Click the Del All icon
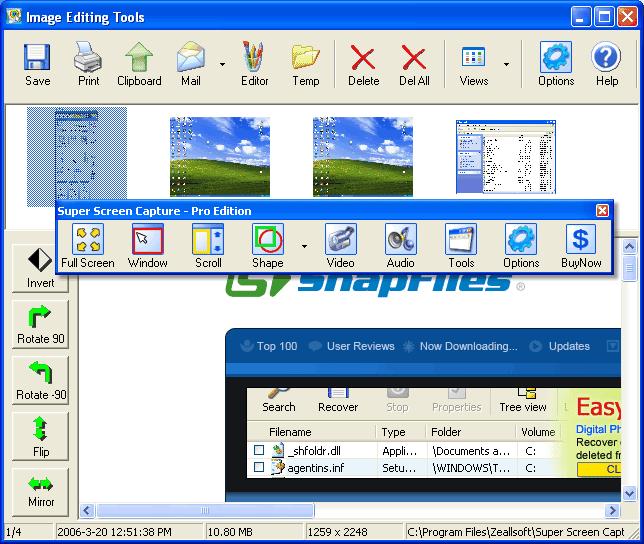644x544 pixels. 414,57
